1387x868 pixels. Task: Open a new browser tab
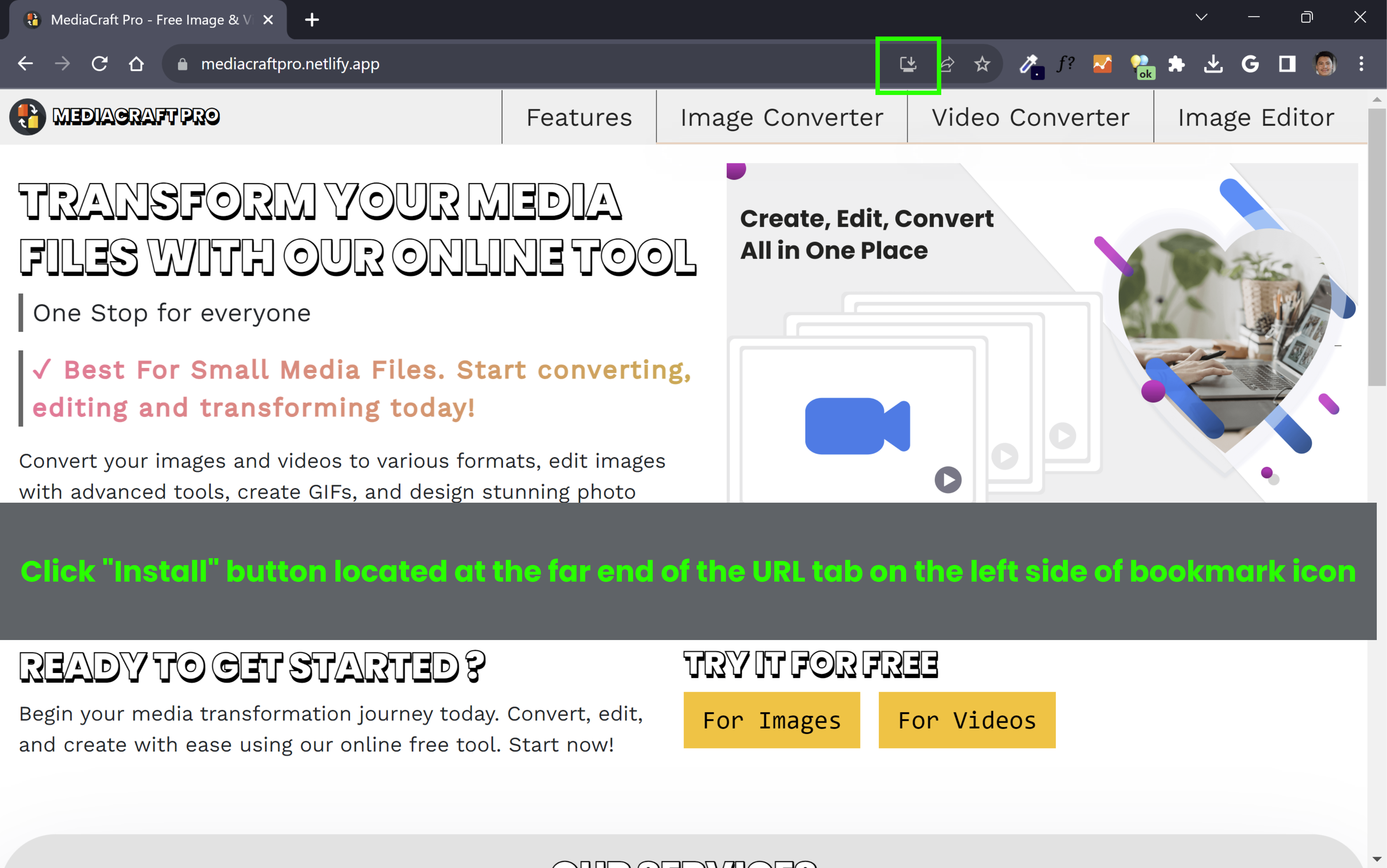tap(312, 20)
